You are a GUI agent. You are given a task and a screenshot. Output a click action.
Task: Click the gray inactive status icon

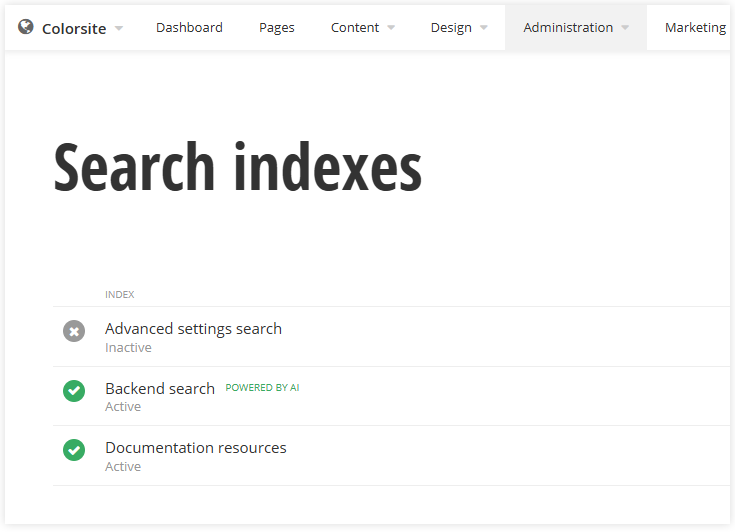[x=74, y=331]
